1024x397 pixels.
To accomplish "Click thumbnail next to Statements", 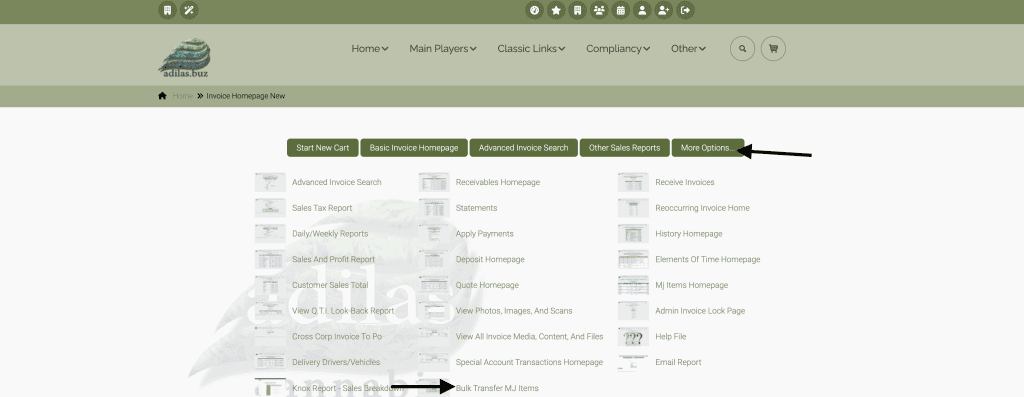I will 434,208.
